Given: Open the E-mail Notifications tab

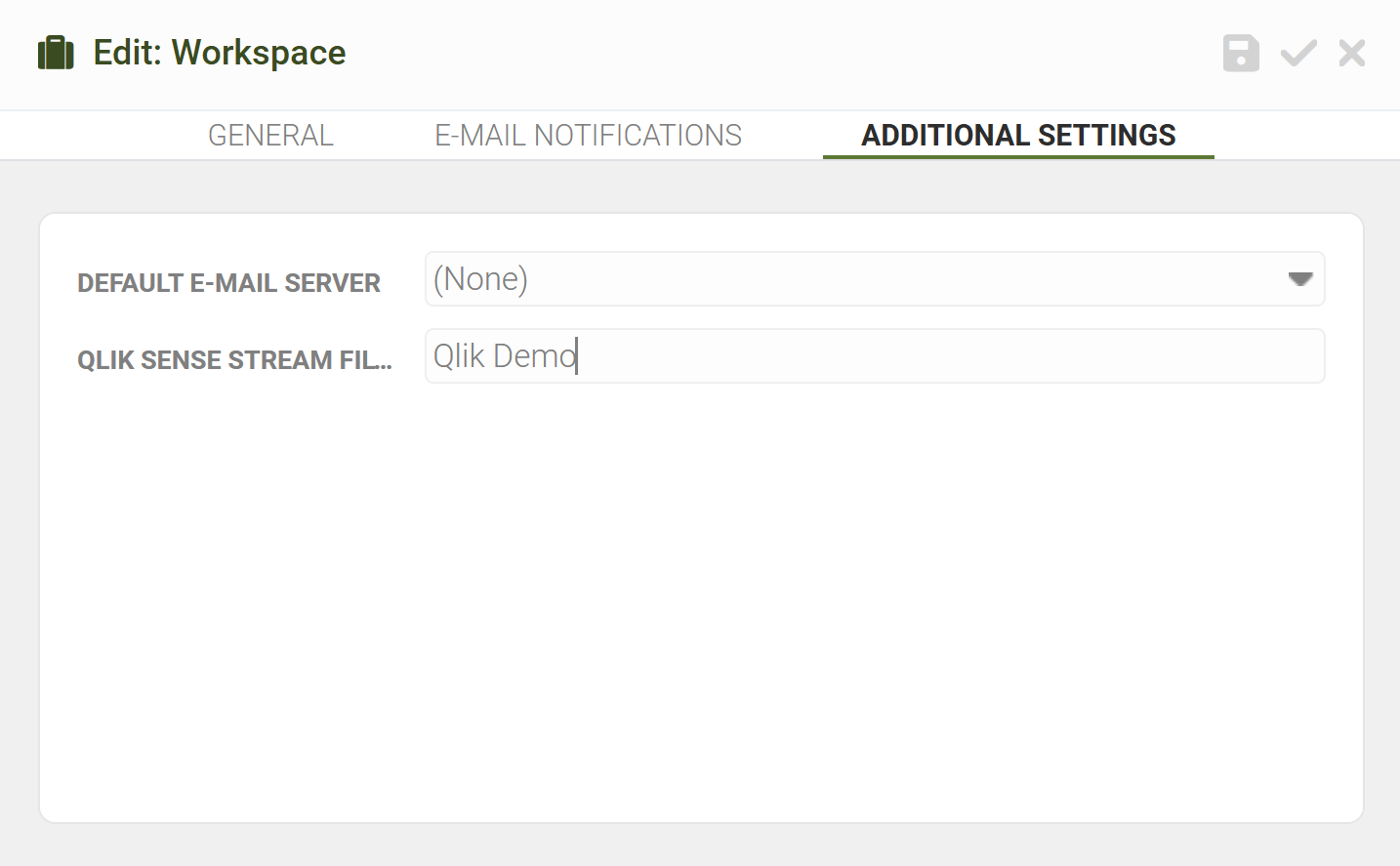Looking at the screenshot, I should click(x=588, y=135).
